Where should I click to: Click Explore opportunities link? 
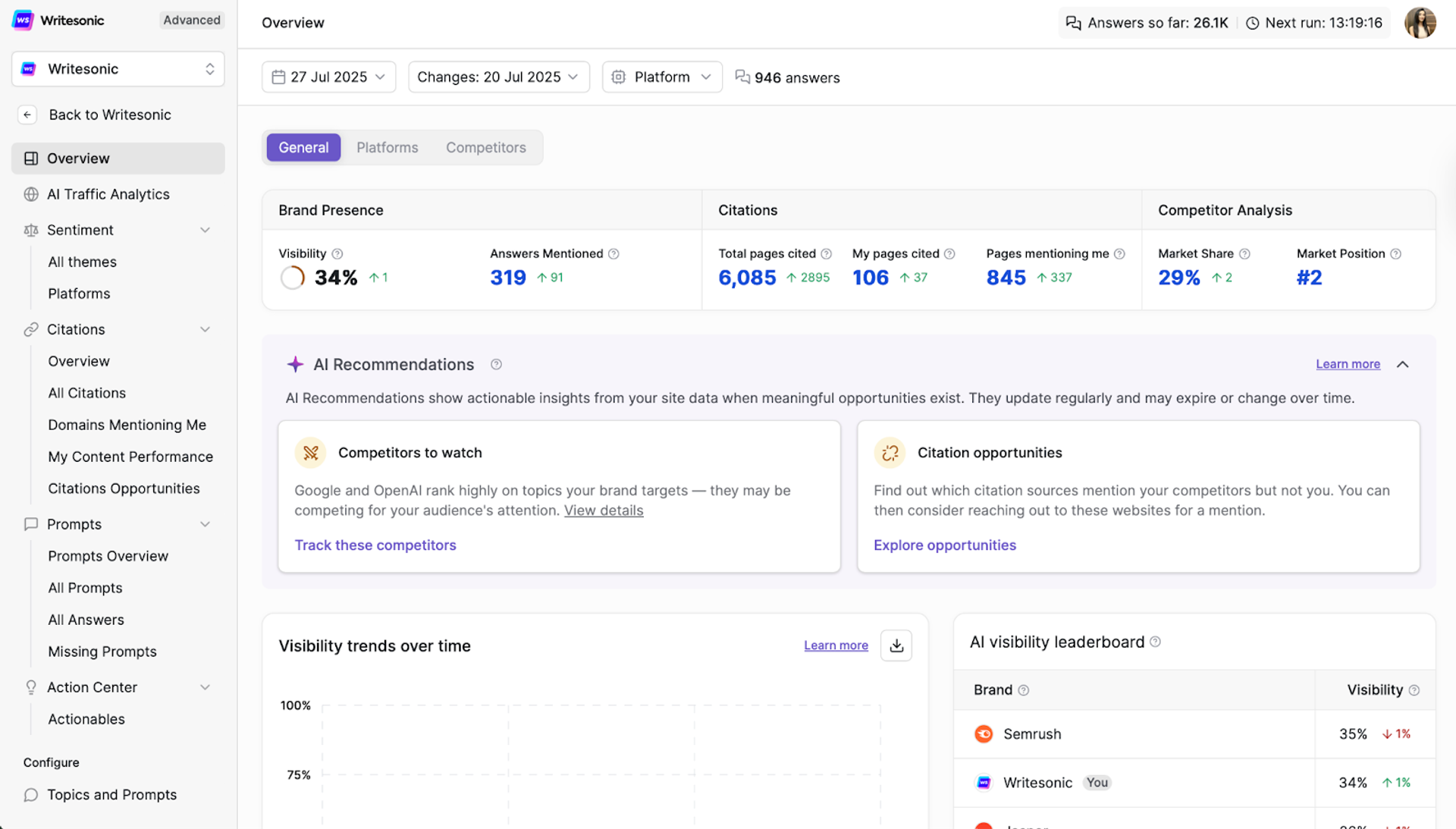[945, 545]
